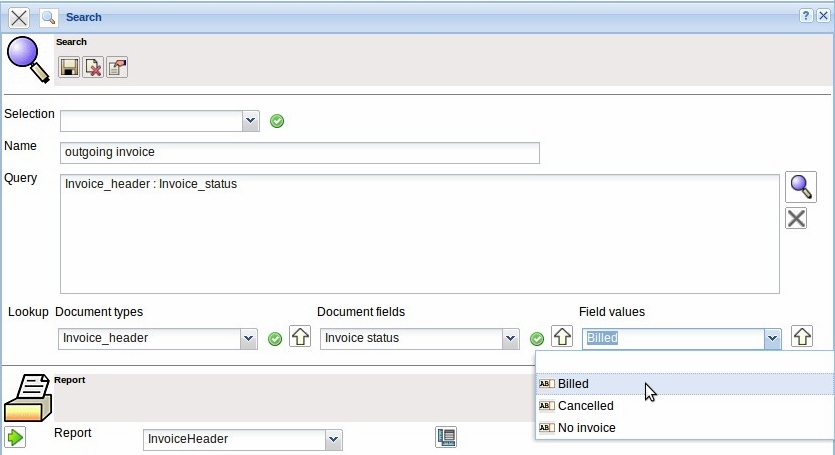Run query using magnifier button beside Query box
Image resolution: width=835 pixels, height=455 pixels.
pyautogui.click(x=800, y=187)
